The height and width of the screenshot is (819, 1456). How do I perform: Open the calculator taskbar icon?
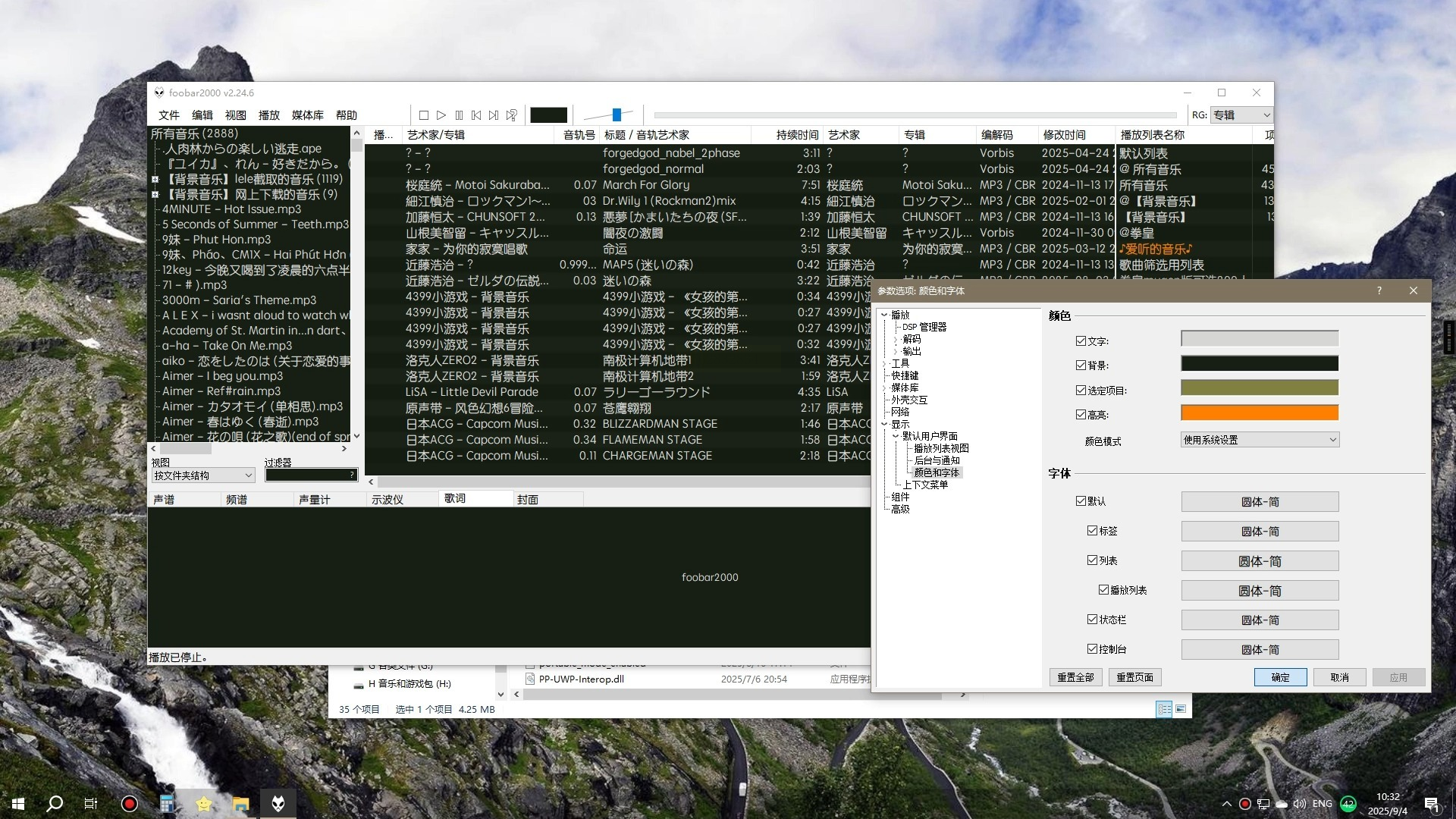click(167, 803)
